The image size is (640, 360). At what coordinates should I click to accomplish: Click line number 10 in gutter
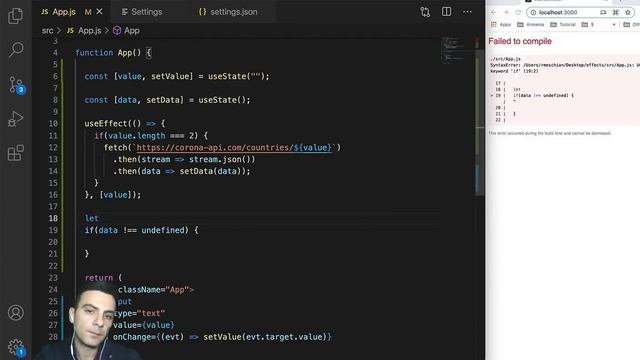click(53, 124)
